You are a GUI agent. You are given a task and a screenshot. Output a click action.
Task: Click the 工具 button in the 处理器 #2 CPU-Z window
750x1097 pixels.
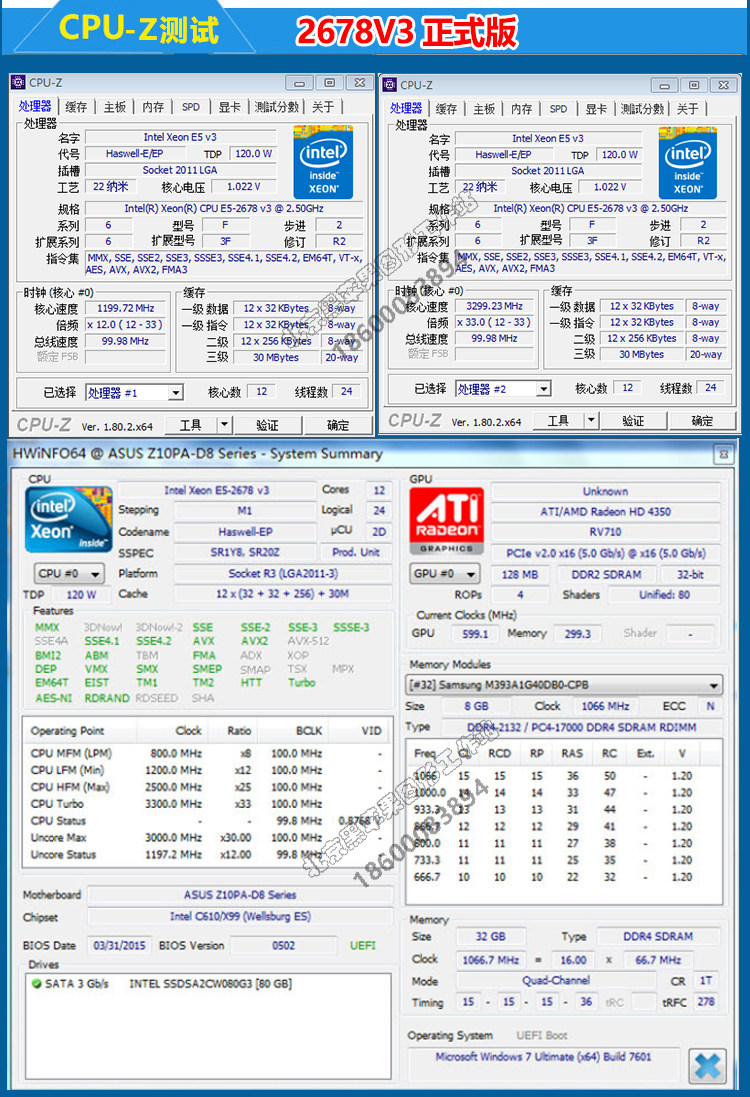pyautogui.click(x=558, y=420)
